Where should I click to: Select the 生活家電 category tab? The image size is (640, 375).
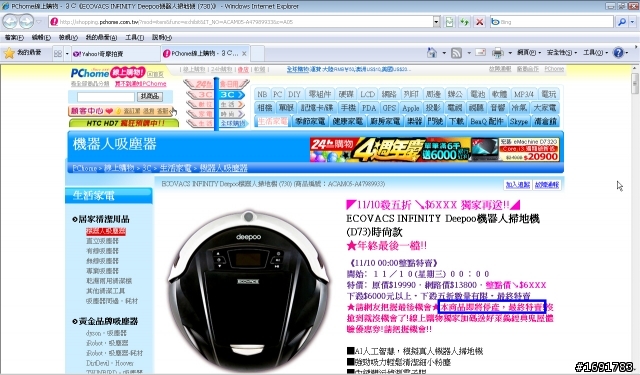273,121
